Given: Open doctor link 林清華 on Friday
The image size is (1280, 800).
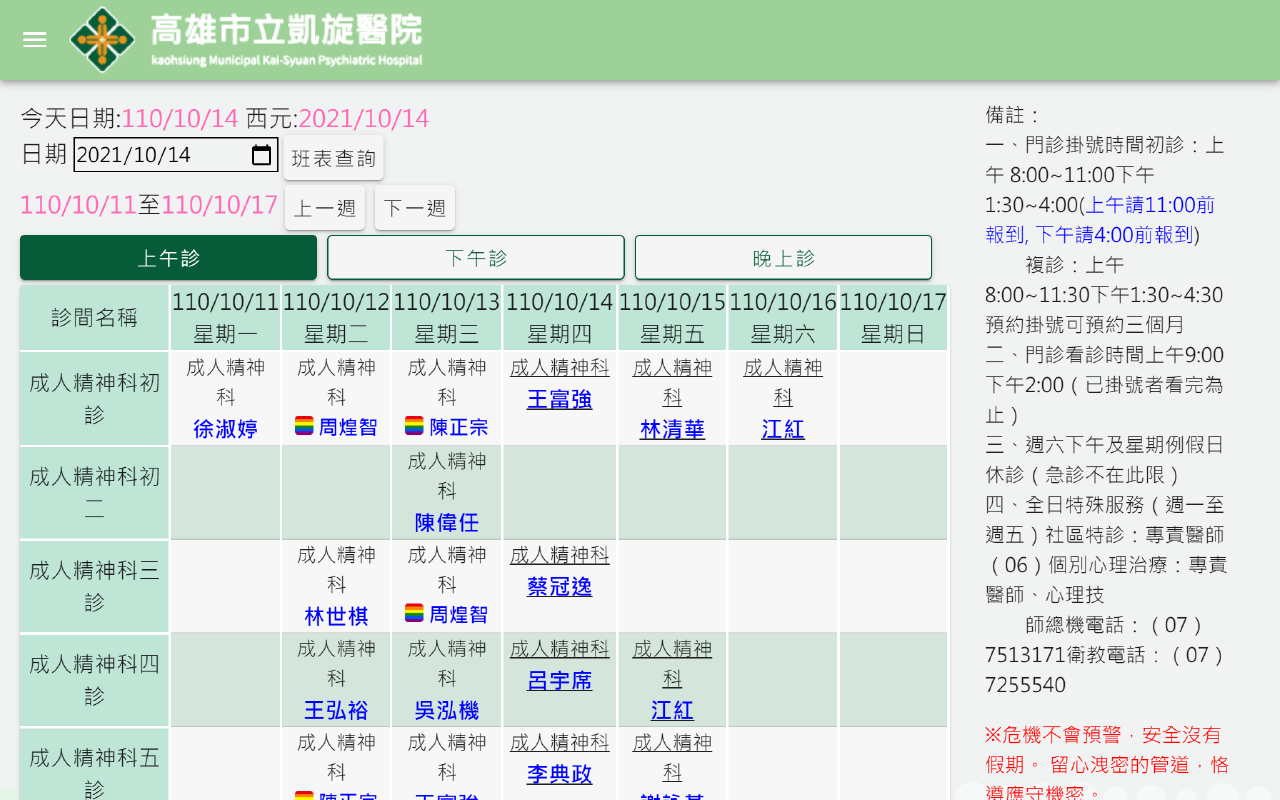Looking at the screenshot, I should click(672, 430).
